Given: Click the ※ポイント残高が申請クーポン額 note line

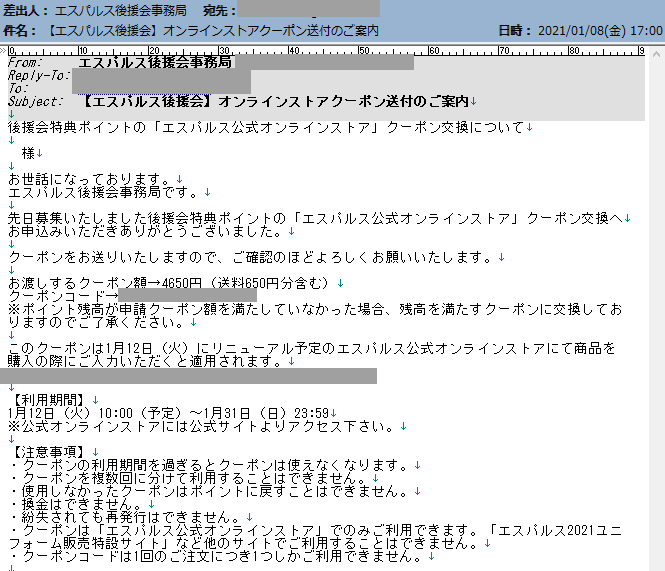Looking at the screenshot, I should 315,309.
